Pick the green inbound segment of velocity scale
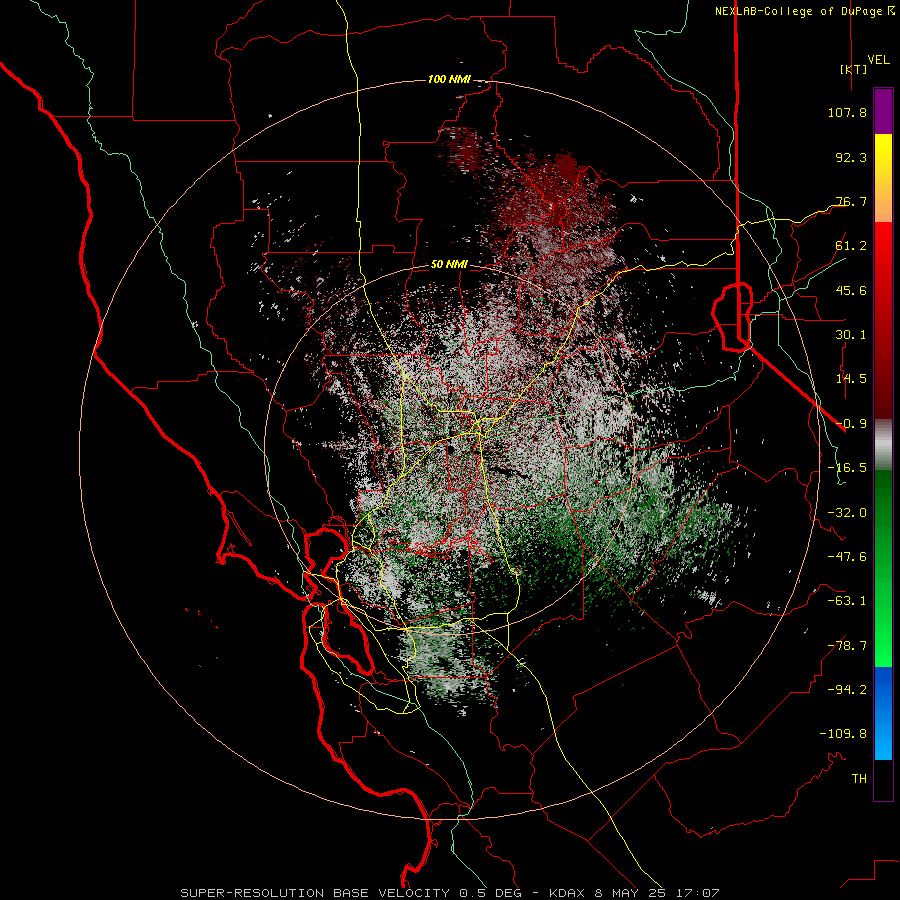The height and width of the screenshot is (900, 900). [883, 568]
